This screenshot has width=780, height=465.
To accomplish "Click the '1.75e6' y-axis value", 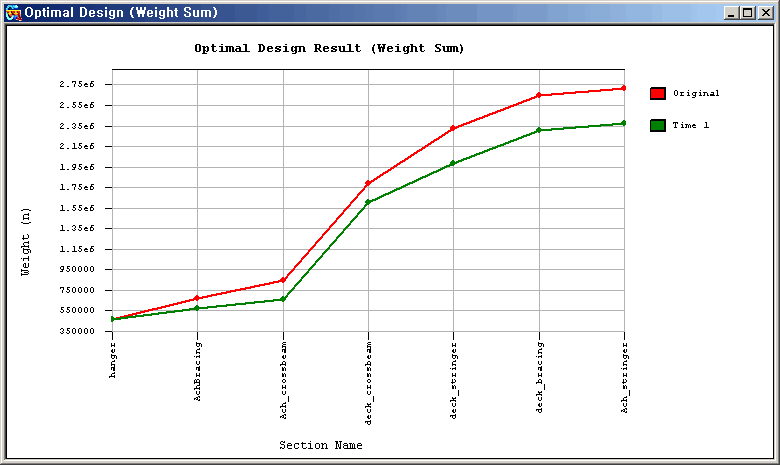I will [x=77, y=187].
